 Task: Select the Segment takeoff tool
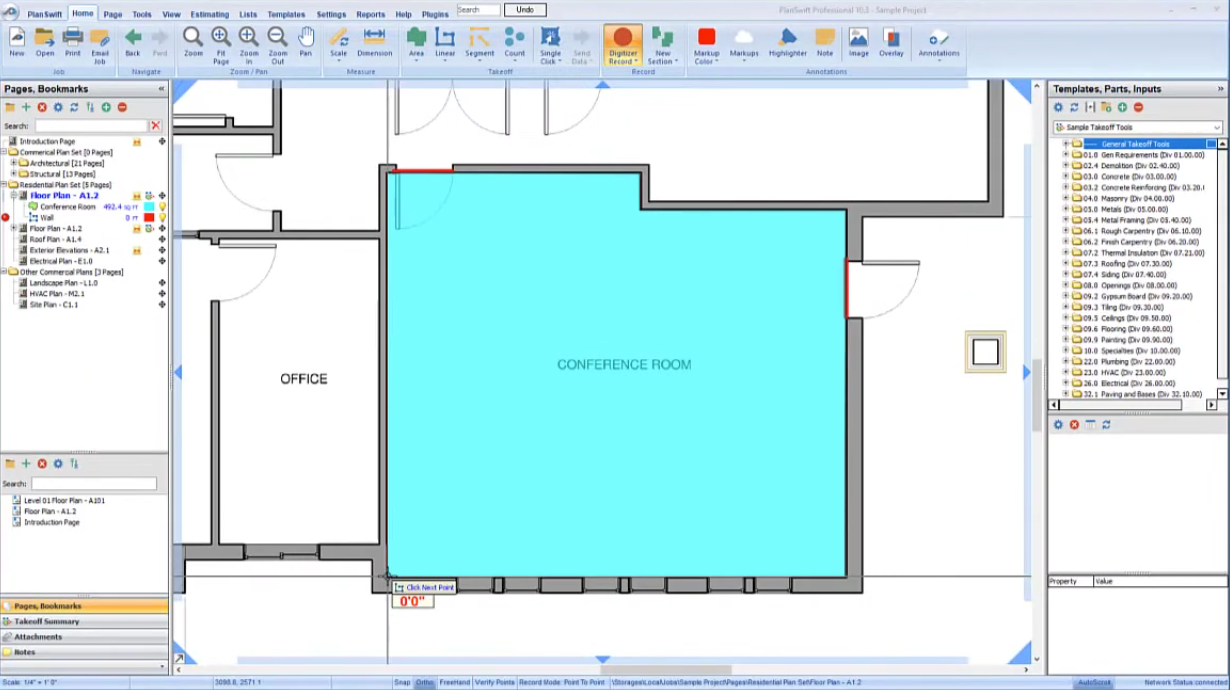tap(480, 43)
